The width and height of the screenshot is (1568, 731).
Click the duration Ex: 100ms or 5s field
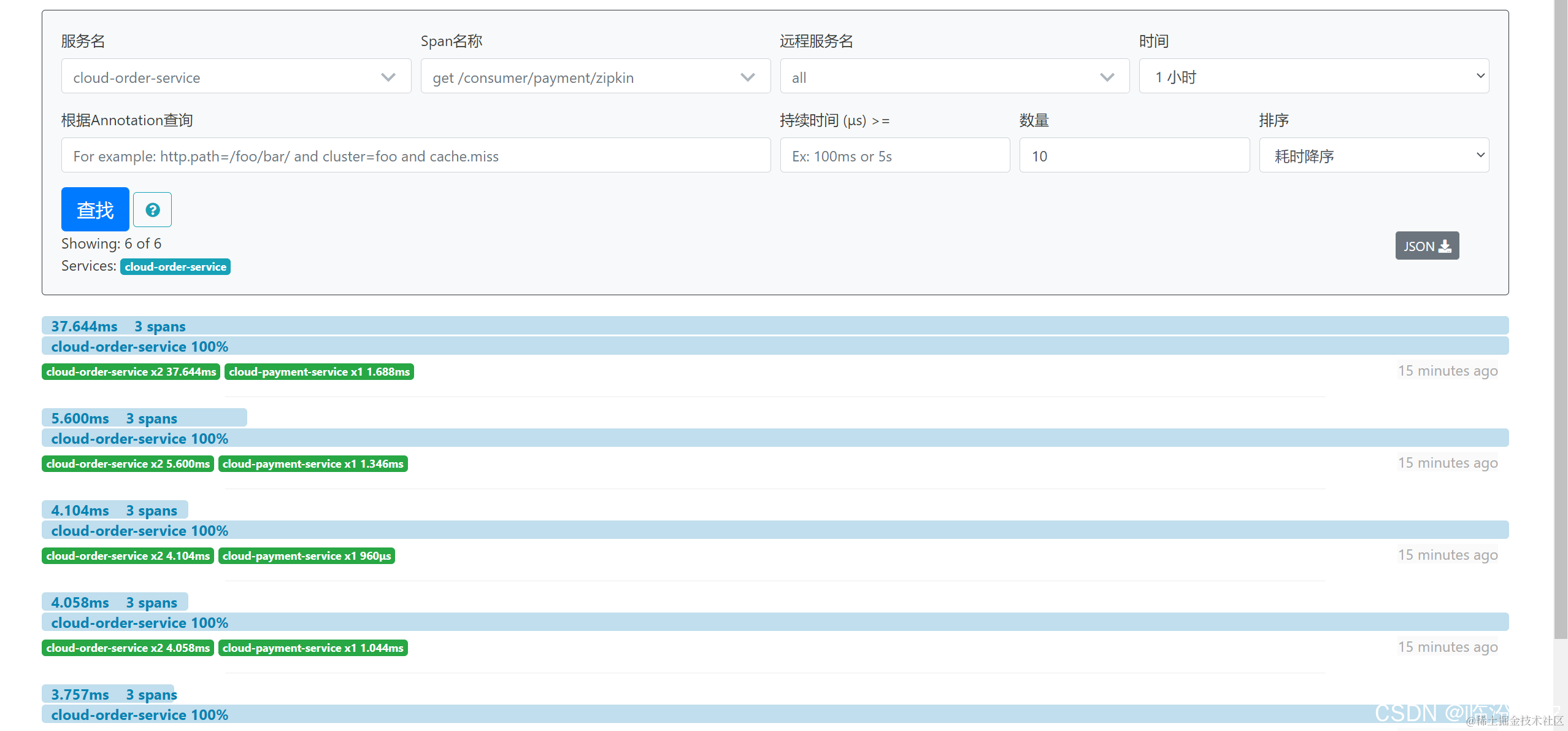(894, 155)
